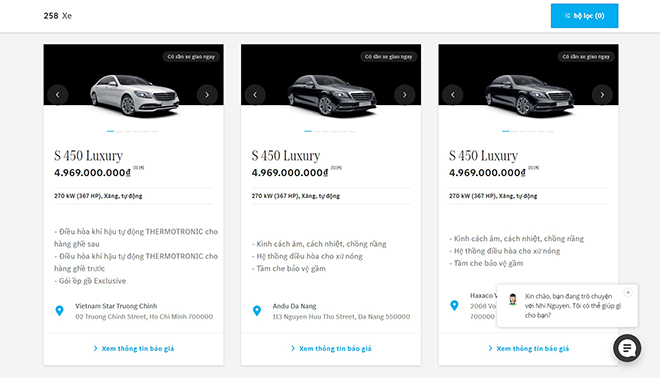
Task: Open Xem thông tin báo giá for first car
Action: point(133,349)
